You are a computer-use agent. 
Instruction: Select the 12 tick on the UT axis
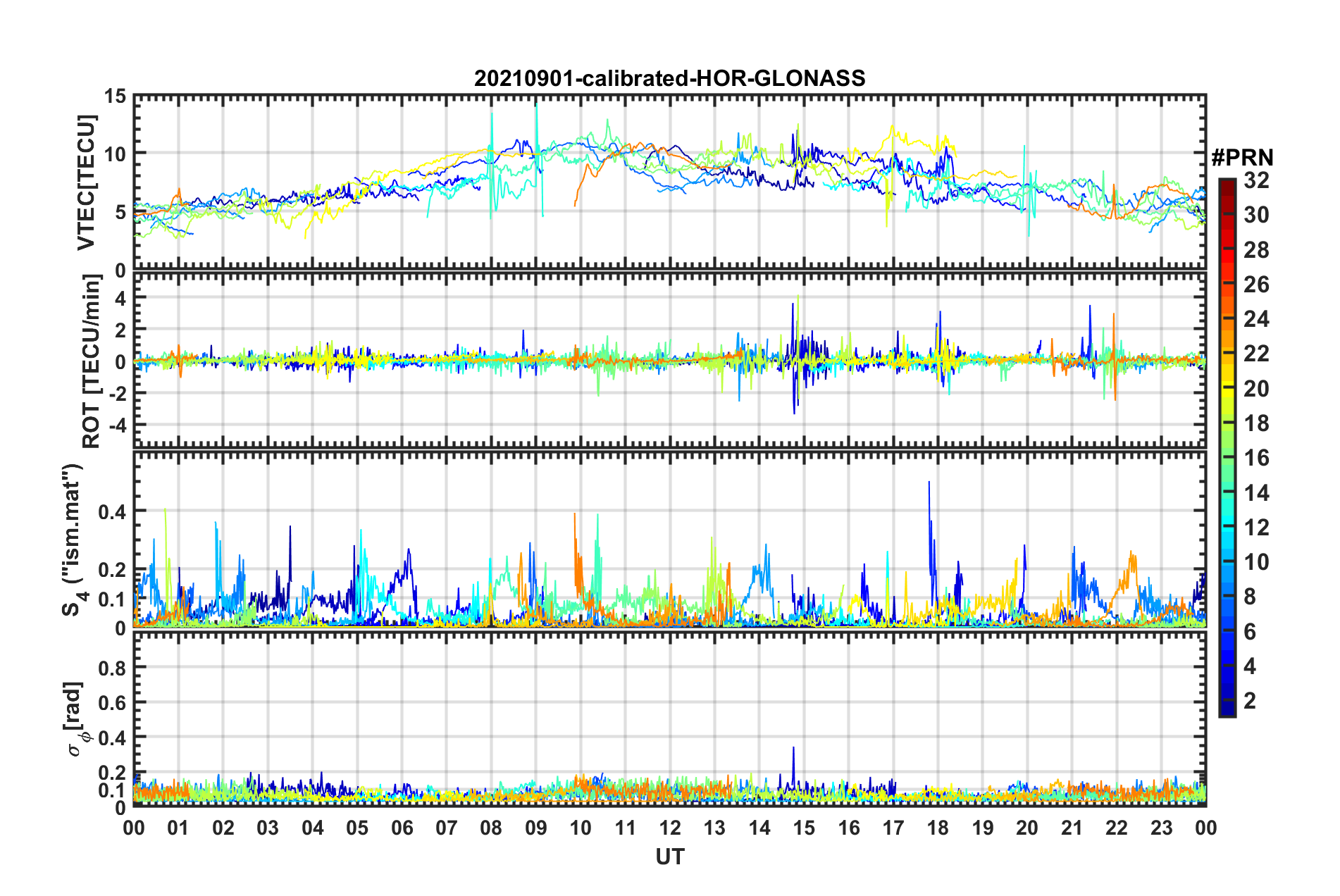(x=670, y=828)
